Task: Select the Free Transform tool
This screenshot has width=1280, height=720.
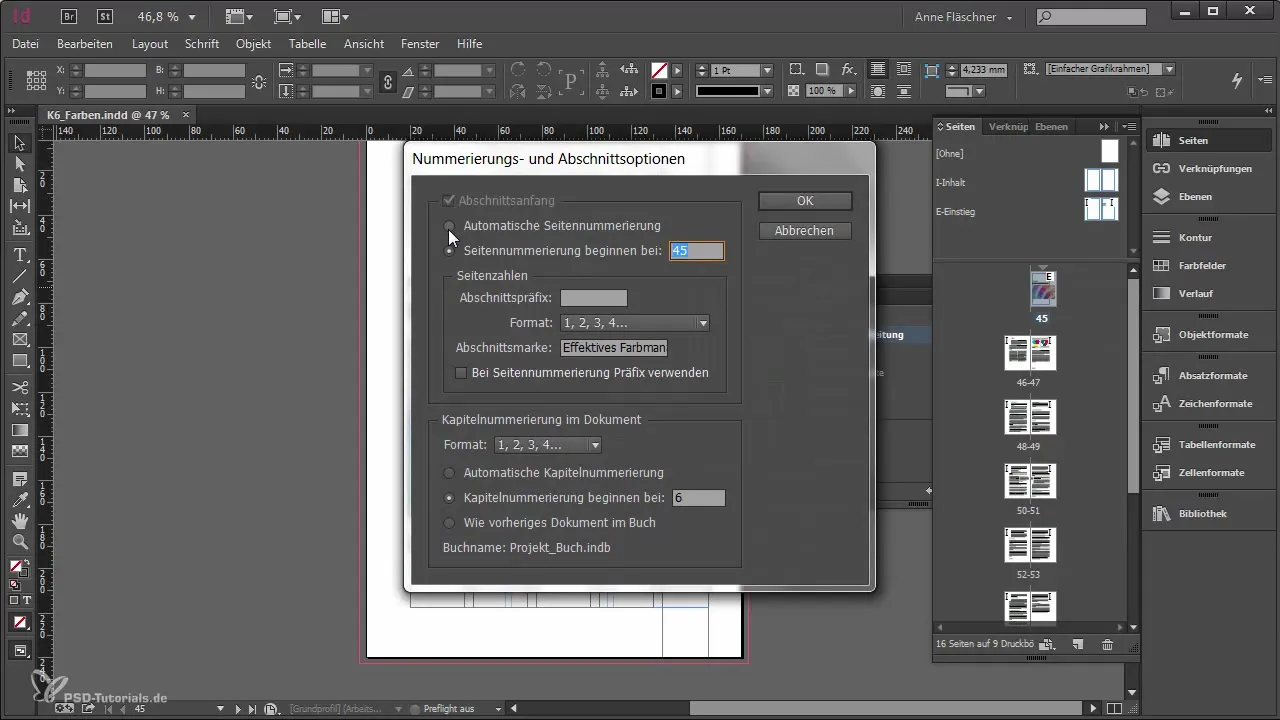Action: [x=19, y=408]
